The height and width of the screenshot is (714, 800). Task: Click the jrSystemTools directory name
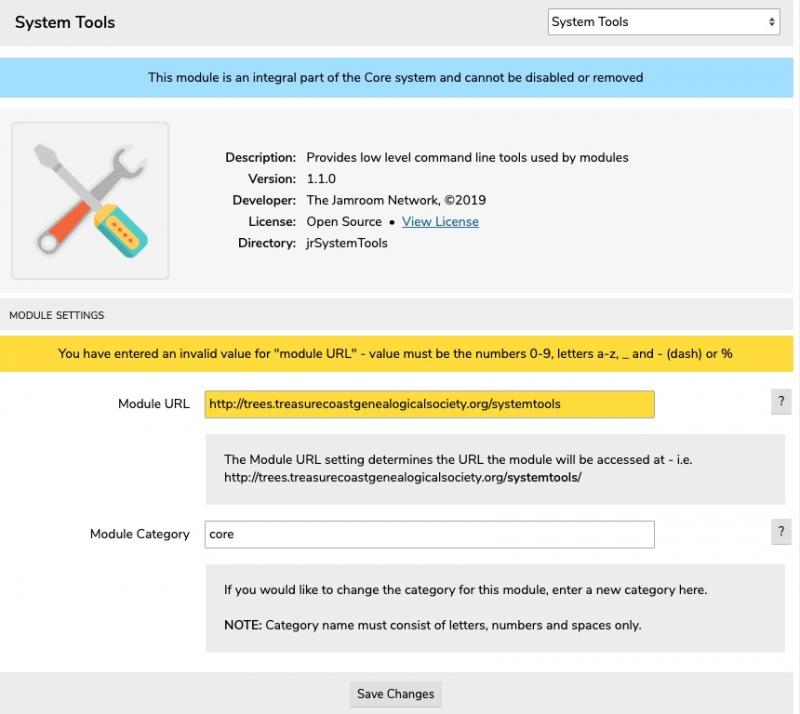(x=347, y=243)
